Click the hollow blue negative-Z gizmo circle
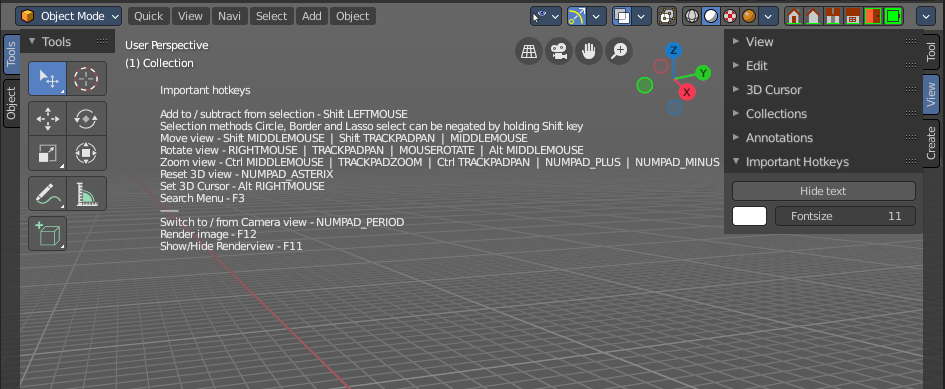This screenshot has width=945, height=389. point(674,107)
